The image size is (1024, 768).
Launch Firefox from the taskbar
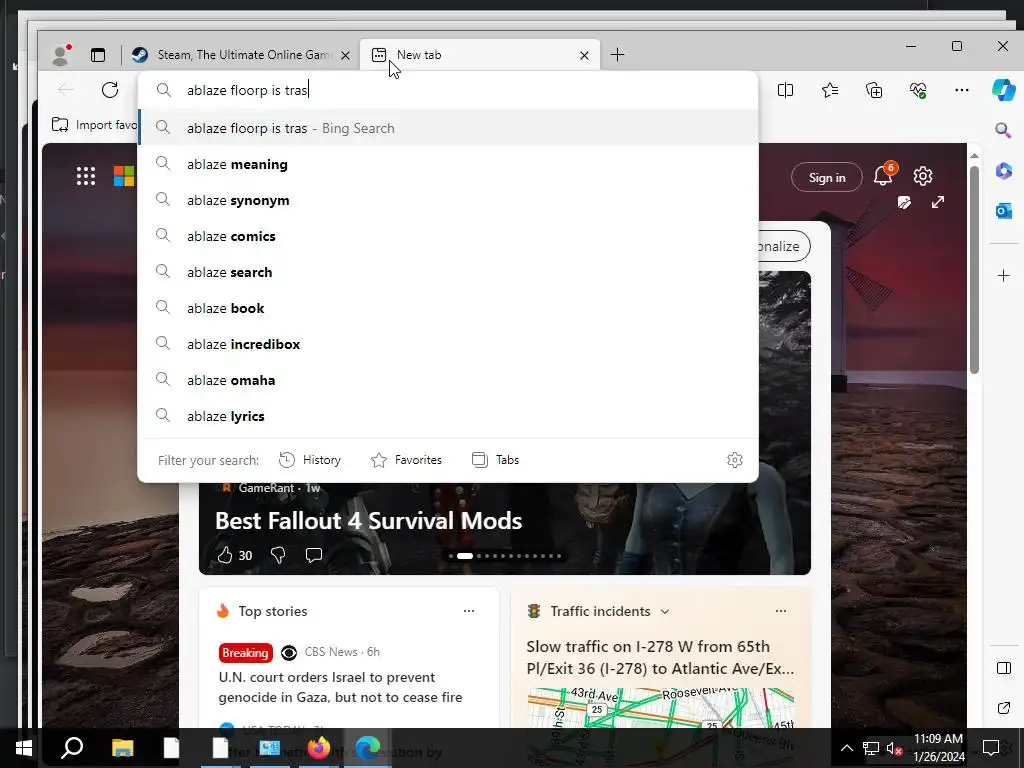pos(319,748)
